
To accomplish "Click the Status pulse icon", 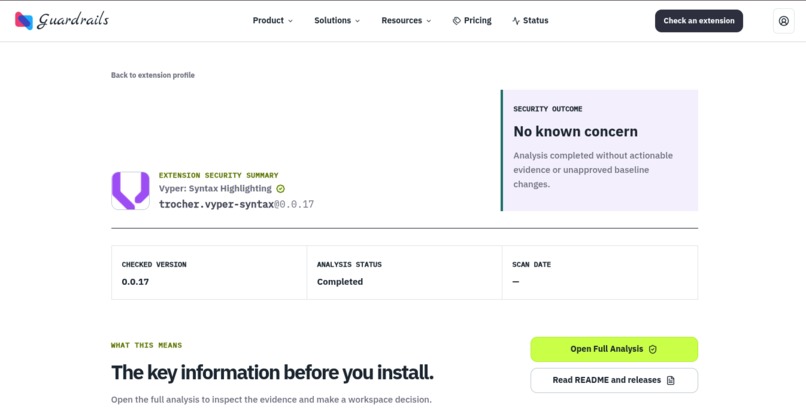I will click(x=516, y=21).
